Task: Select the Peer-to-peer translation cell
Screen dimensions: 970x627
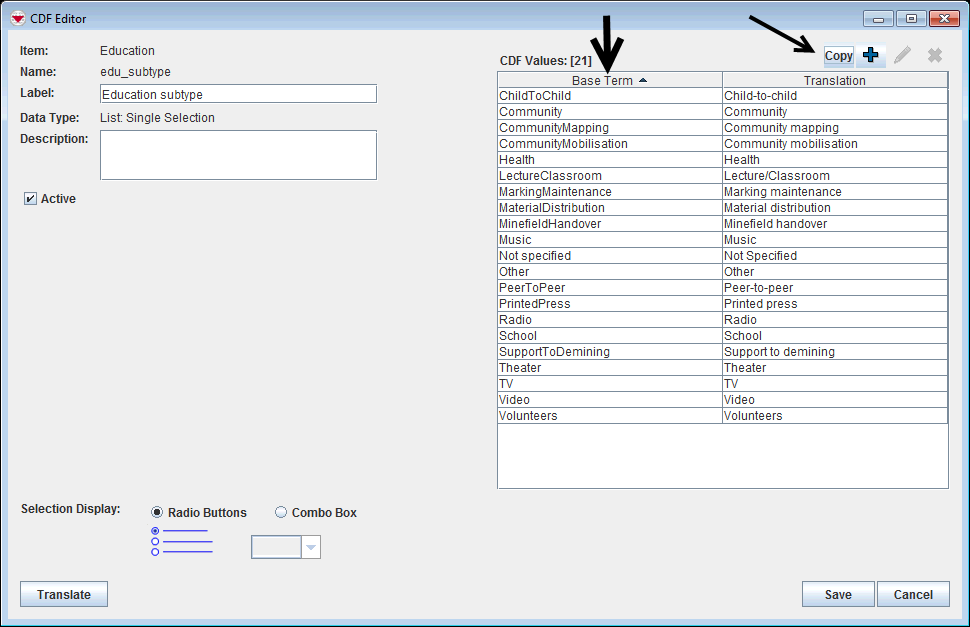Action: click(834, 288)
